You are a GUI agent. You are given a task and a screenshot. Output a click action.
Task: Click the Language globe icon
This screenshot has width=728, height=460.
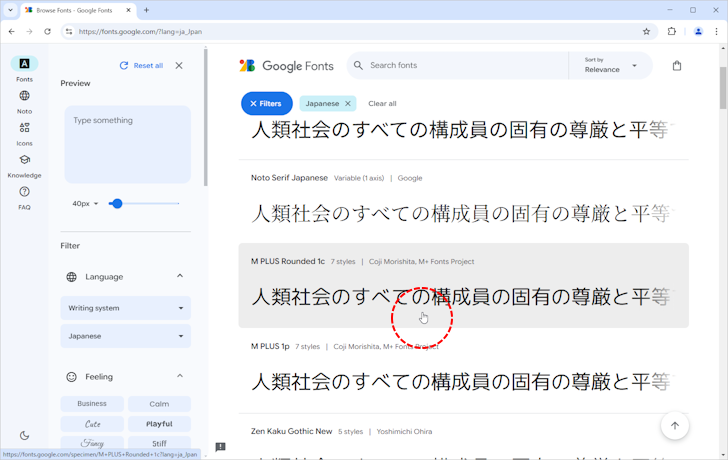tap(72, 277)
